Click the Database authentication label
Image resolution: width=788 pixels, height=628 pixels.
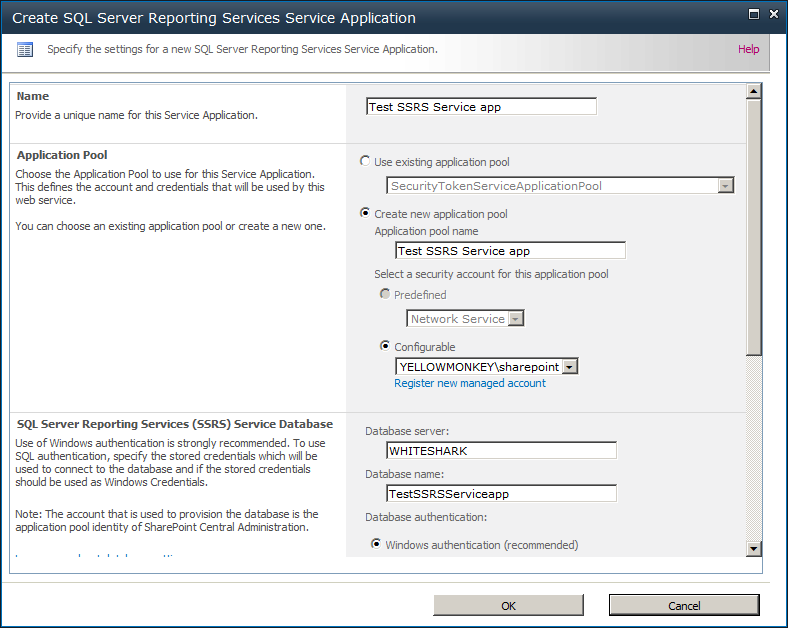[426, 517]
